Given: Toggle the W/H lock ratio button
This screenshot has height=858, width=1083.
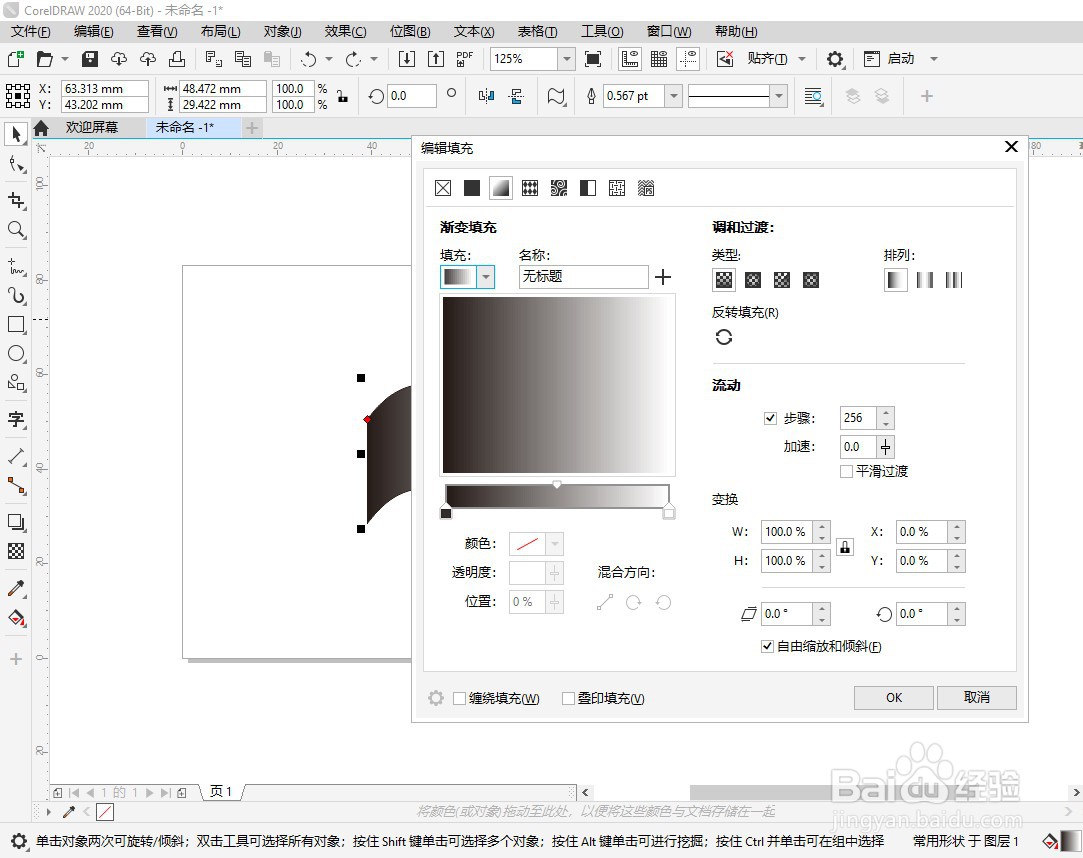Looking at the screenshot, I should coord(844,547).
